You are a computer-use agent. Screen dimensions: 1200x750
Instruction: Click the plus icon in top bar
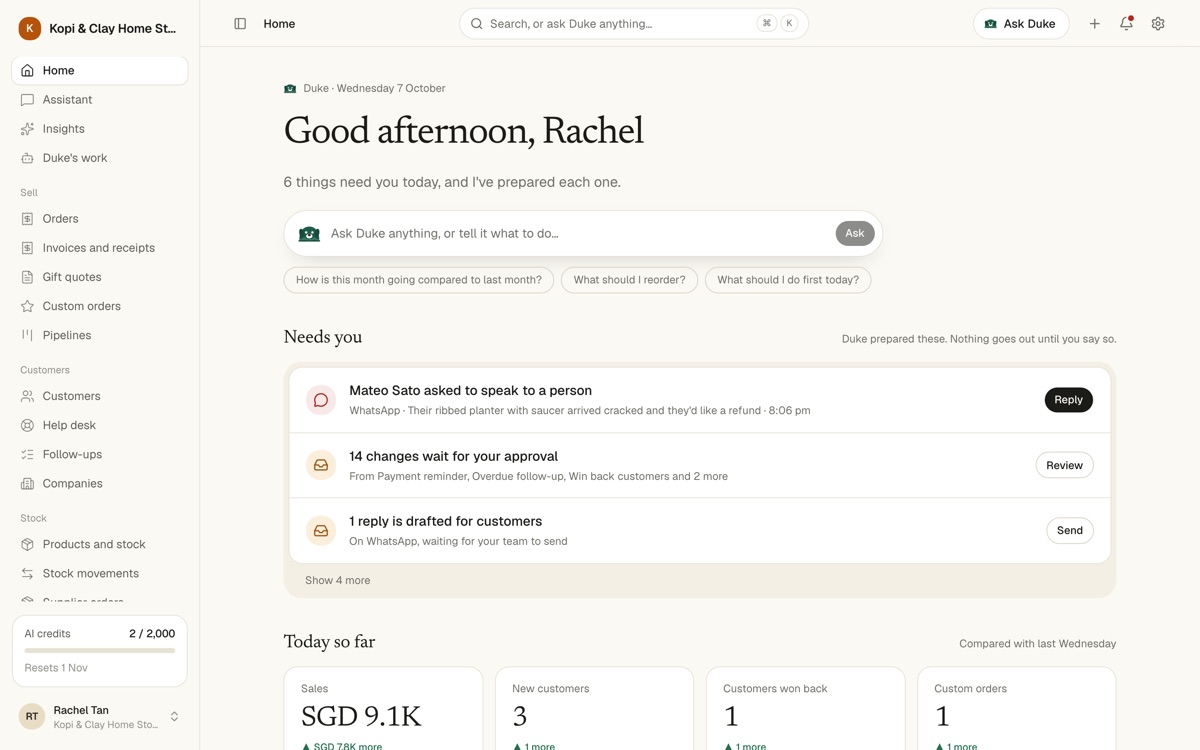pyautogui.click(x=1094, y=24)
